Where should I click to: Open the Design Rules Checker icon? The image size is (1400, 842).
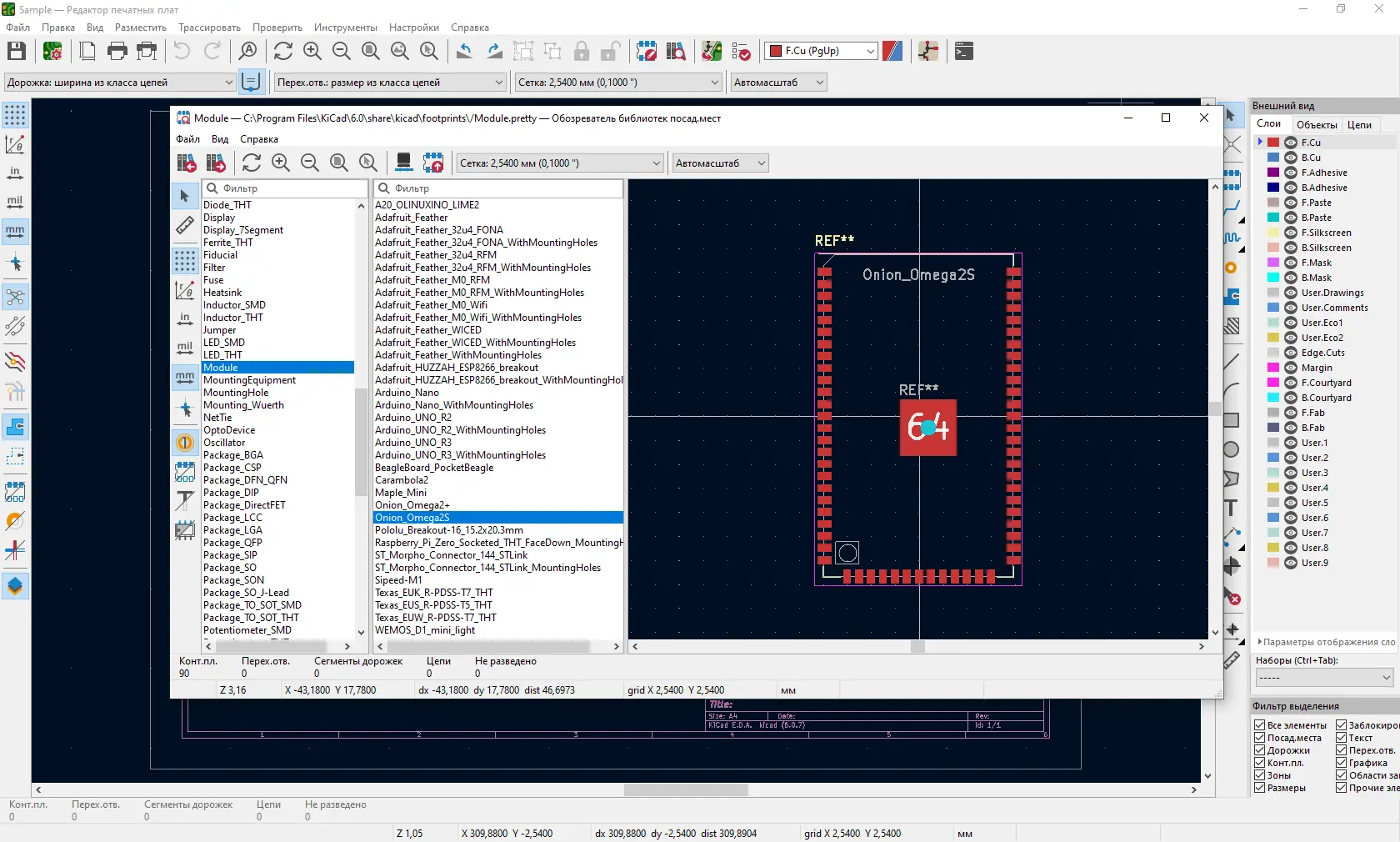[741, 52]
